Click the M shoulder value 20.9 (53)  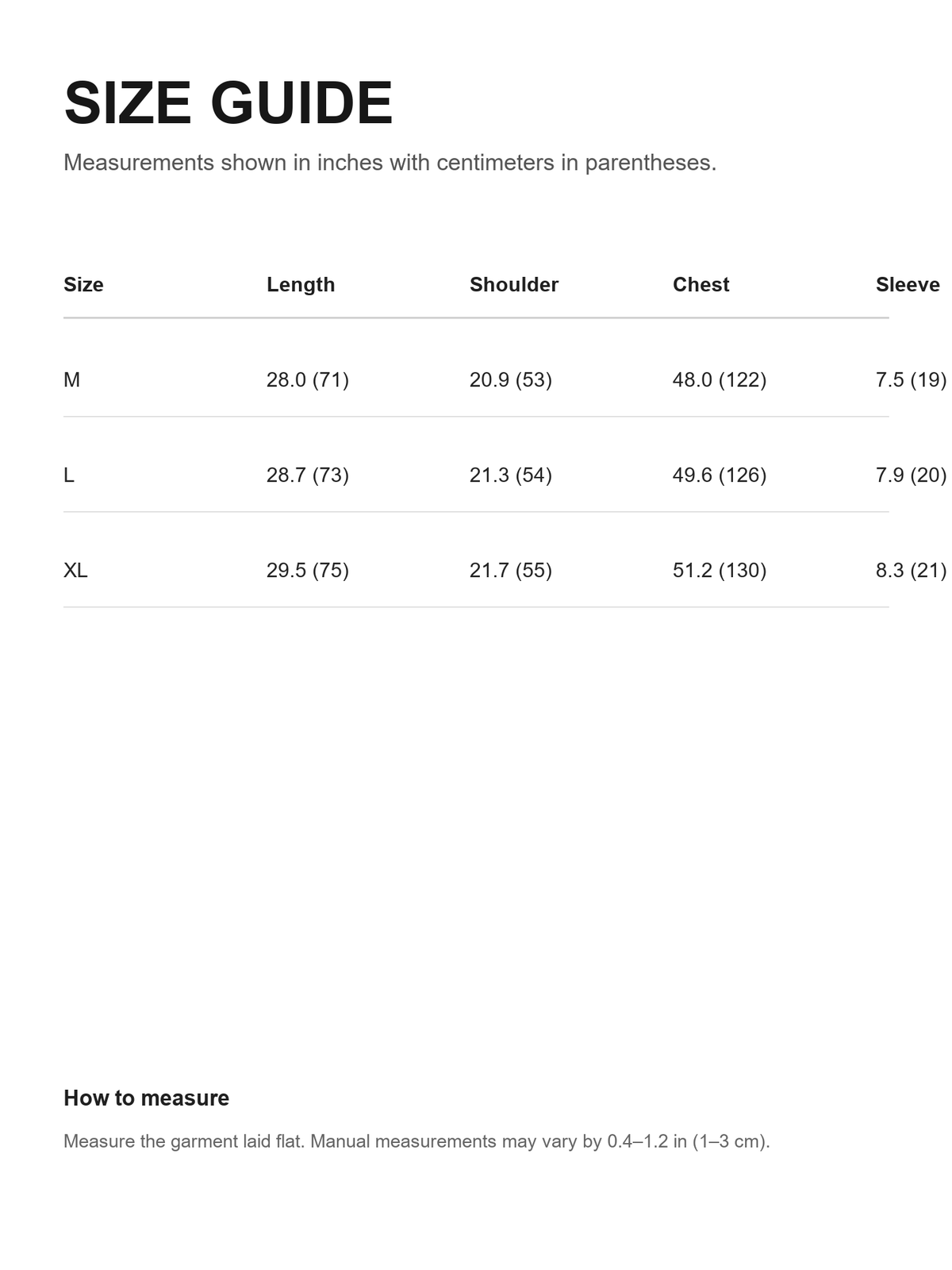point(511,380)
